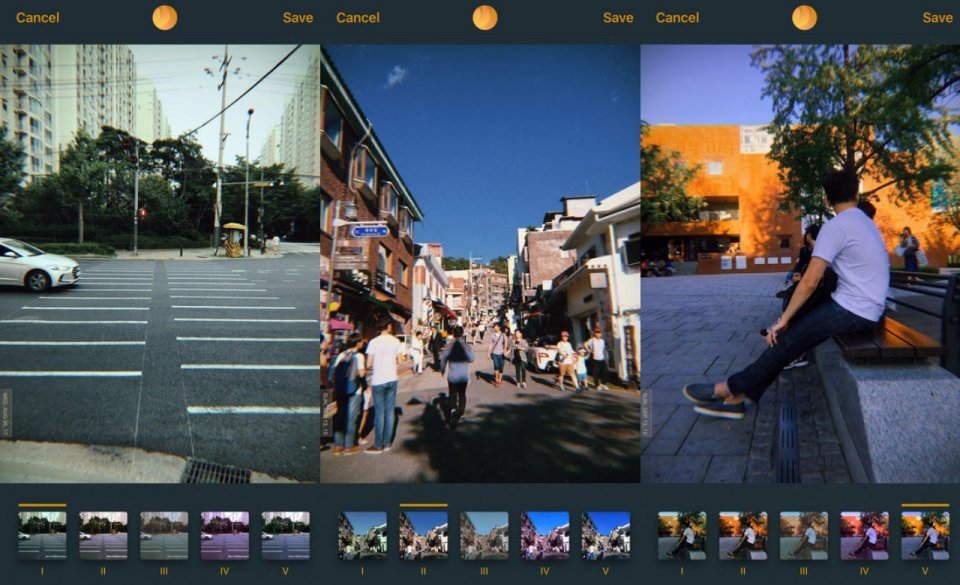Viewport: 960px width, 585px height.
Task: Pick filter V for the busy street photo
Action: tap(605, 535)
